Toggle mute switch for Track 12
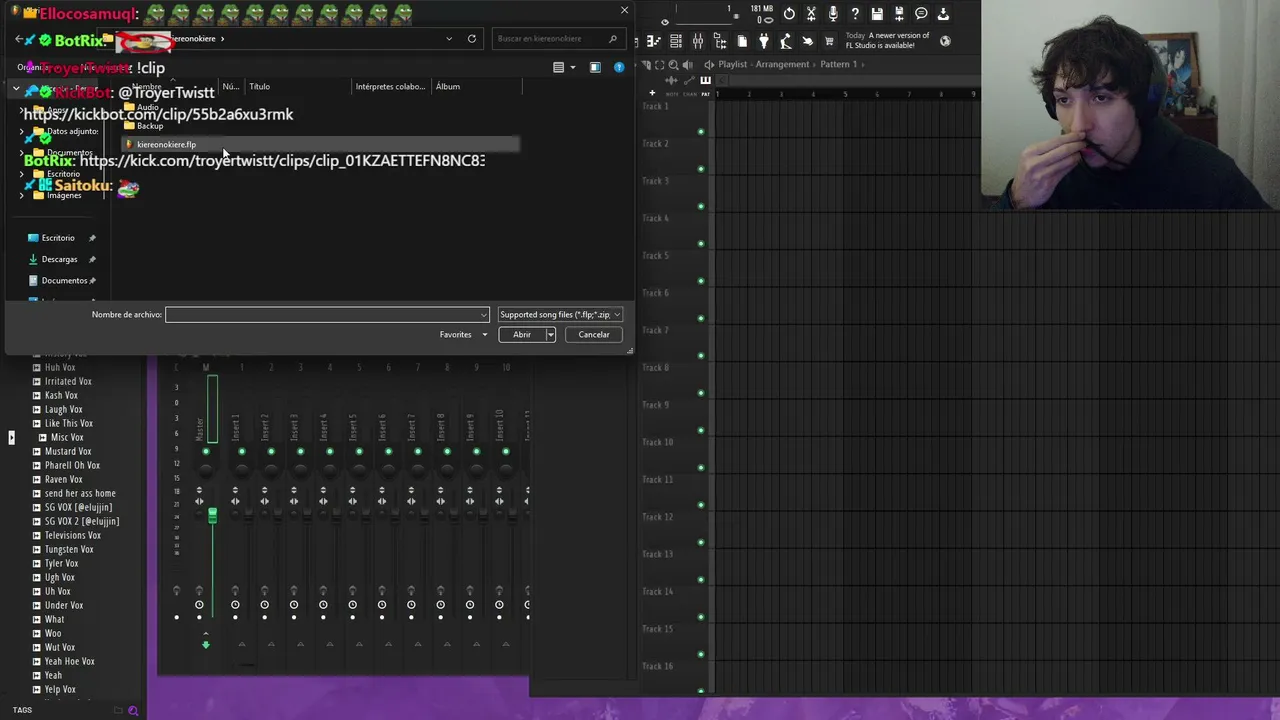Image resolution: width=1280 pixels, height=720 pixels. [701, 542]
